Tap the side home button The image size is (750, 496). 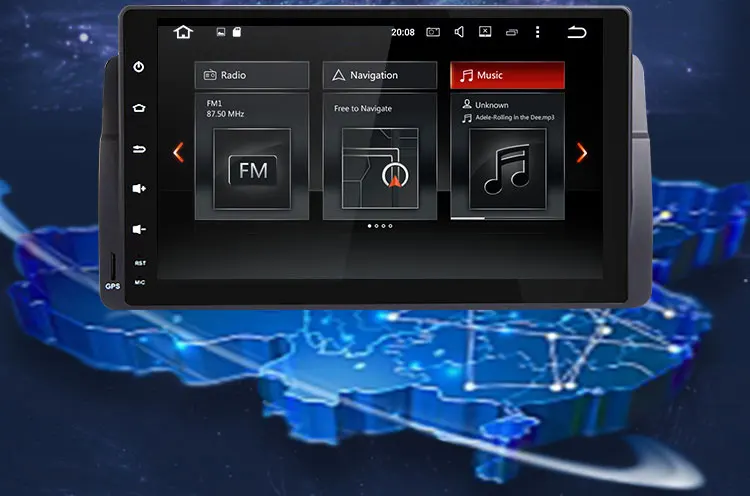[x=139, y=108]
